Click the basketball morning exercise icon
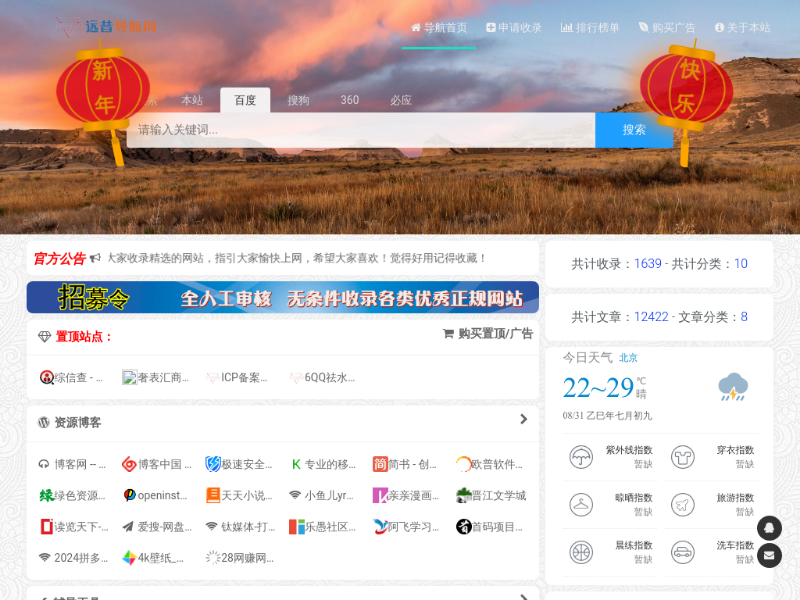 tap(581, 551)
